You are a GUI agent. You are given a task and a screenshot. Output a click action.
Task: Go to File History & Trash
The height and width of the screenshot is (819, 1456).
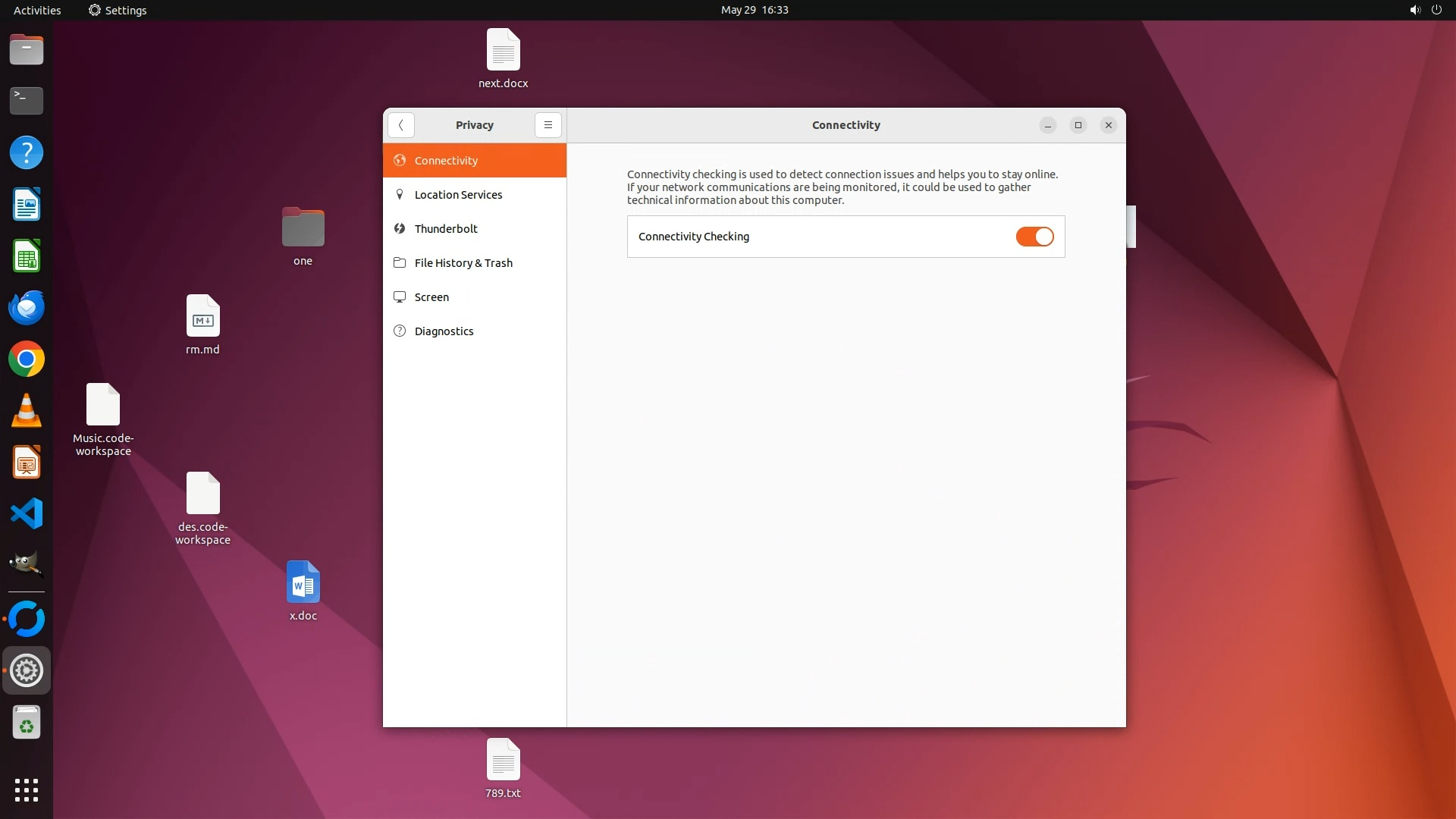click(463, 263)
